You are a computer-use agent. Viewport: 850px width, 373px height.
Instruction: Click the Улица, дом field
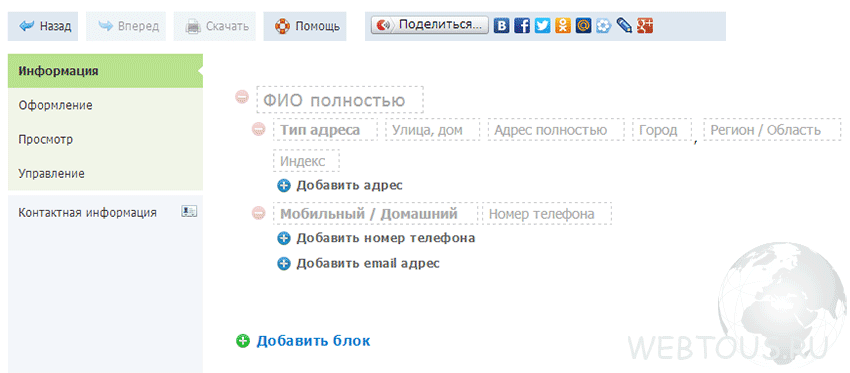[x=433, y=130]
